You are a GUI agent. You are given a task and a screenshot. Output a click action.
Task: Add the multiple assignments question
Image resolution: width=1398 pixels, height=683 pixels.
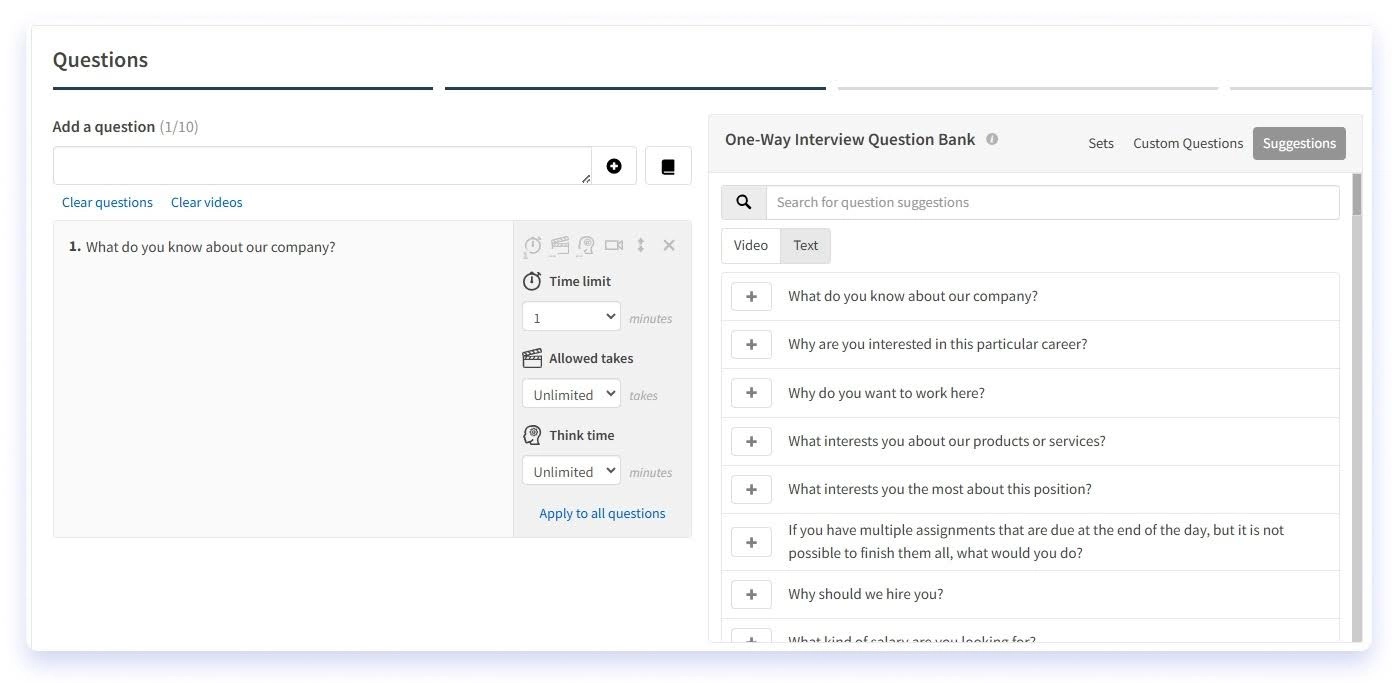click(x=751, y=542)
